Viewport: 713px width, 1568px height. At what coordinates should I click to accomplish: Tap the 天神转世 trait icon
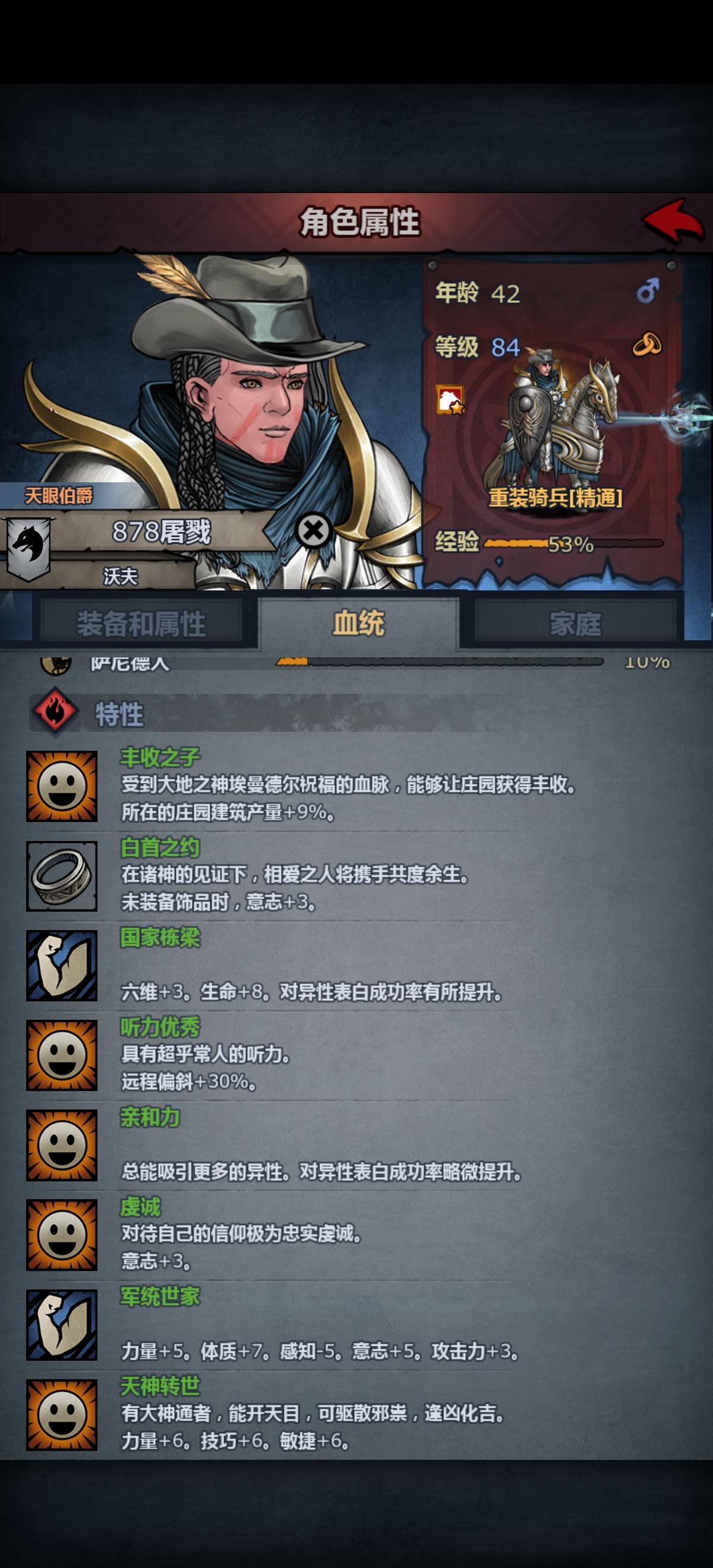62,1415
